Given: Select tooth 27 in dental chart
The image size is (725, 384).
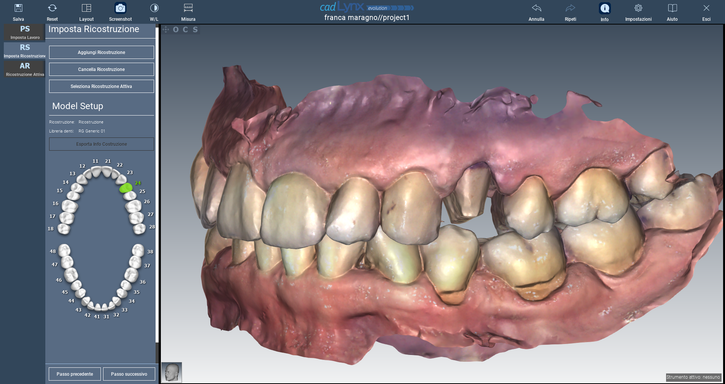Looking at the screenshot, I should click(x=137, y=217).
